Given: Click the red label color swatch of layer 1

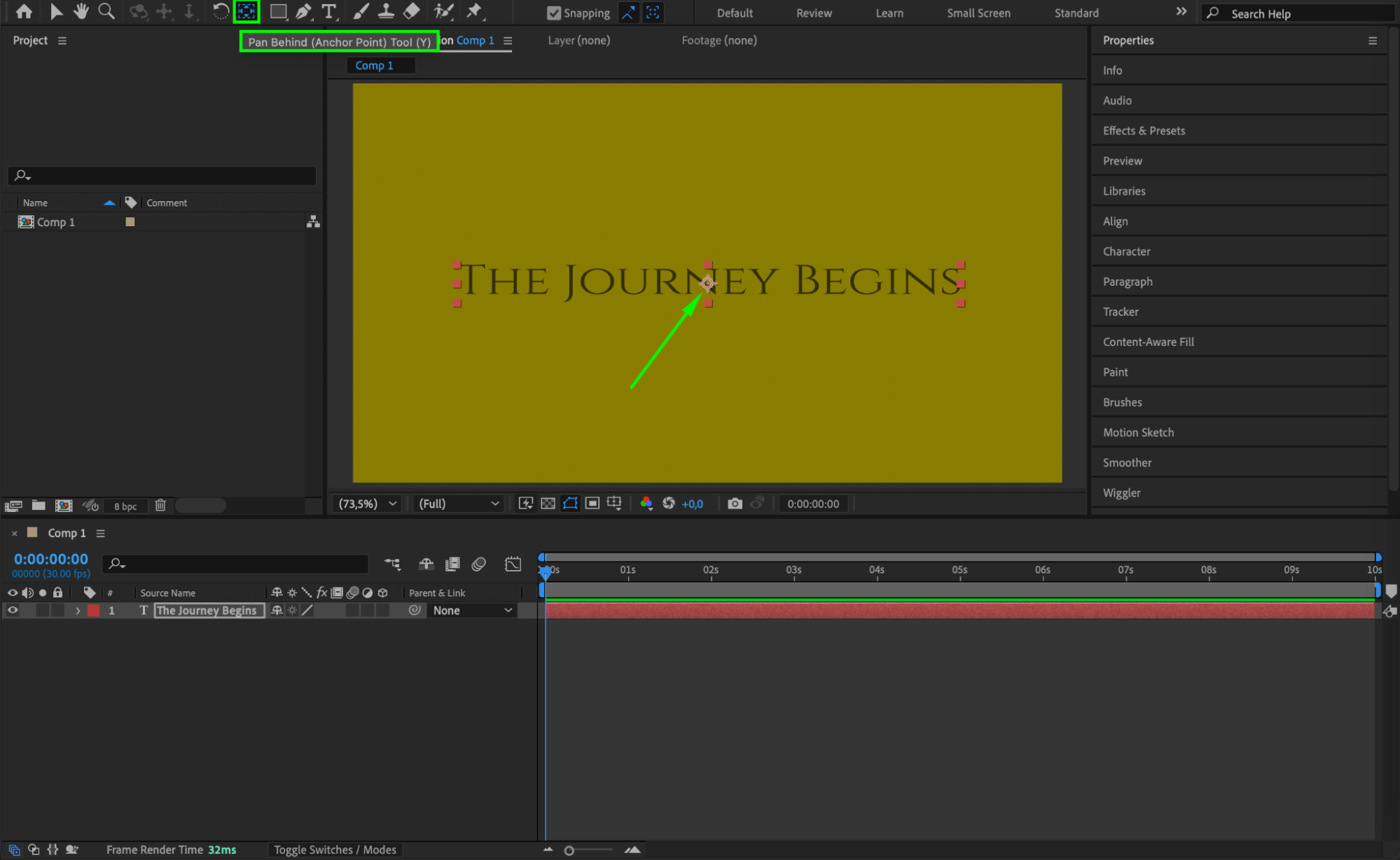Looking at the screenshot, I should coord(93,611).
